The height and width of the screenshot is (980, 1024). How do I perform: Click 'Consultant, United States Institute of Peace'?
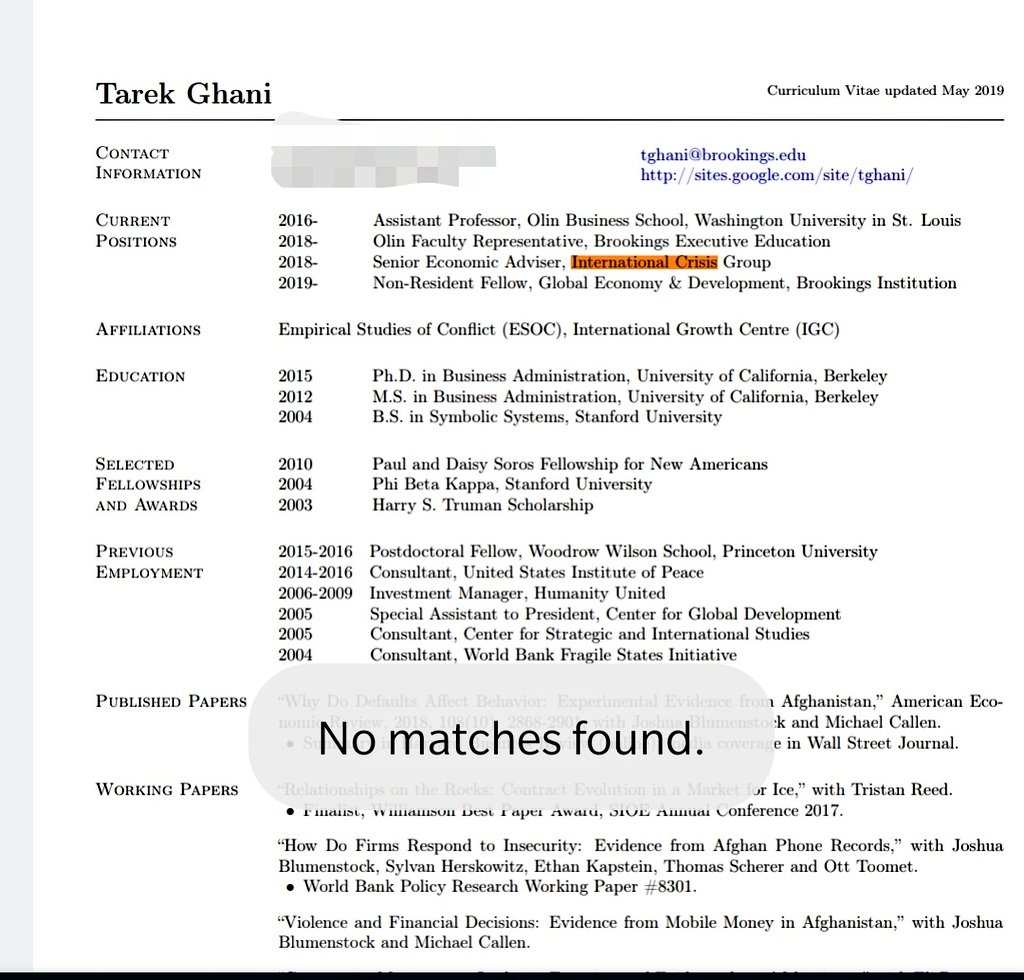537,573
